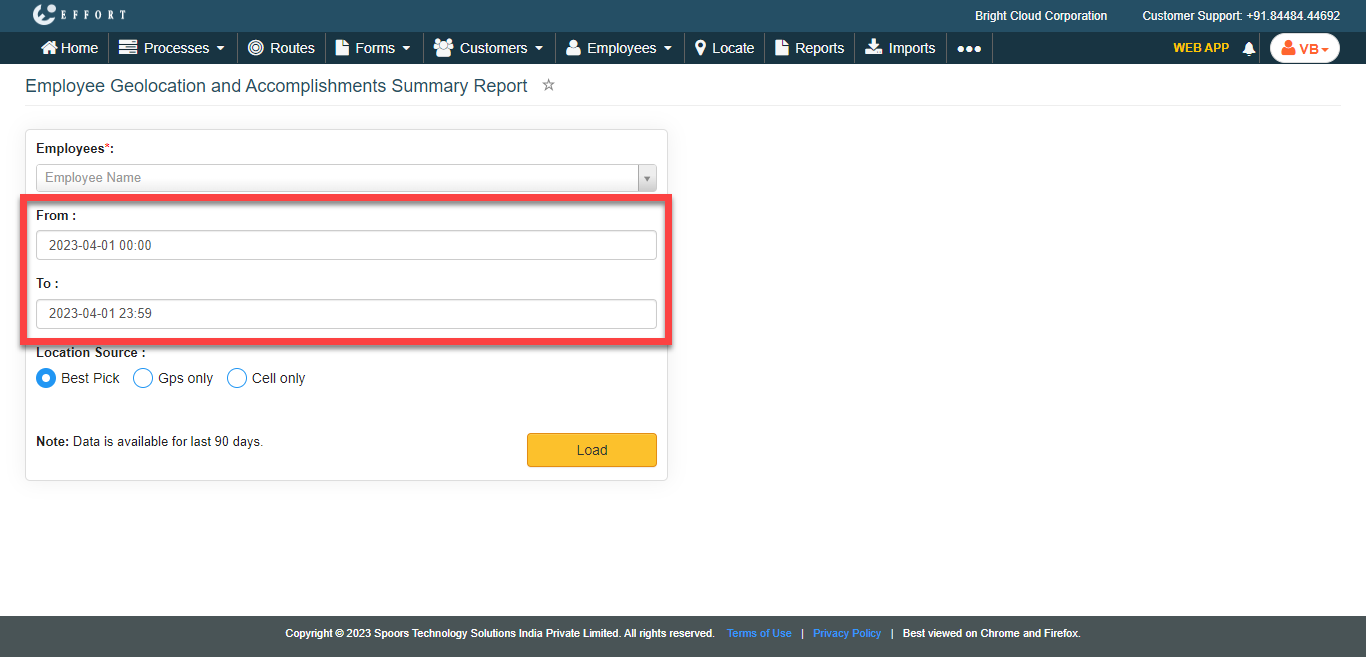The image size is (1366, 657).
Task: Open the VB user account dropdown
Action: [1304, 48]
